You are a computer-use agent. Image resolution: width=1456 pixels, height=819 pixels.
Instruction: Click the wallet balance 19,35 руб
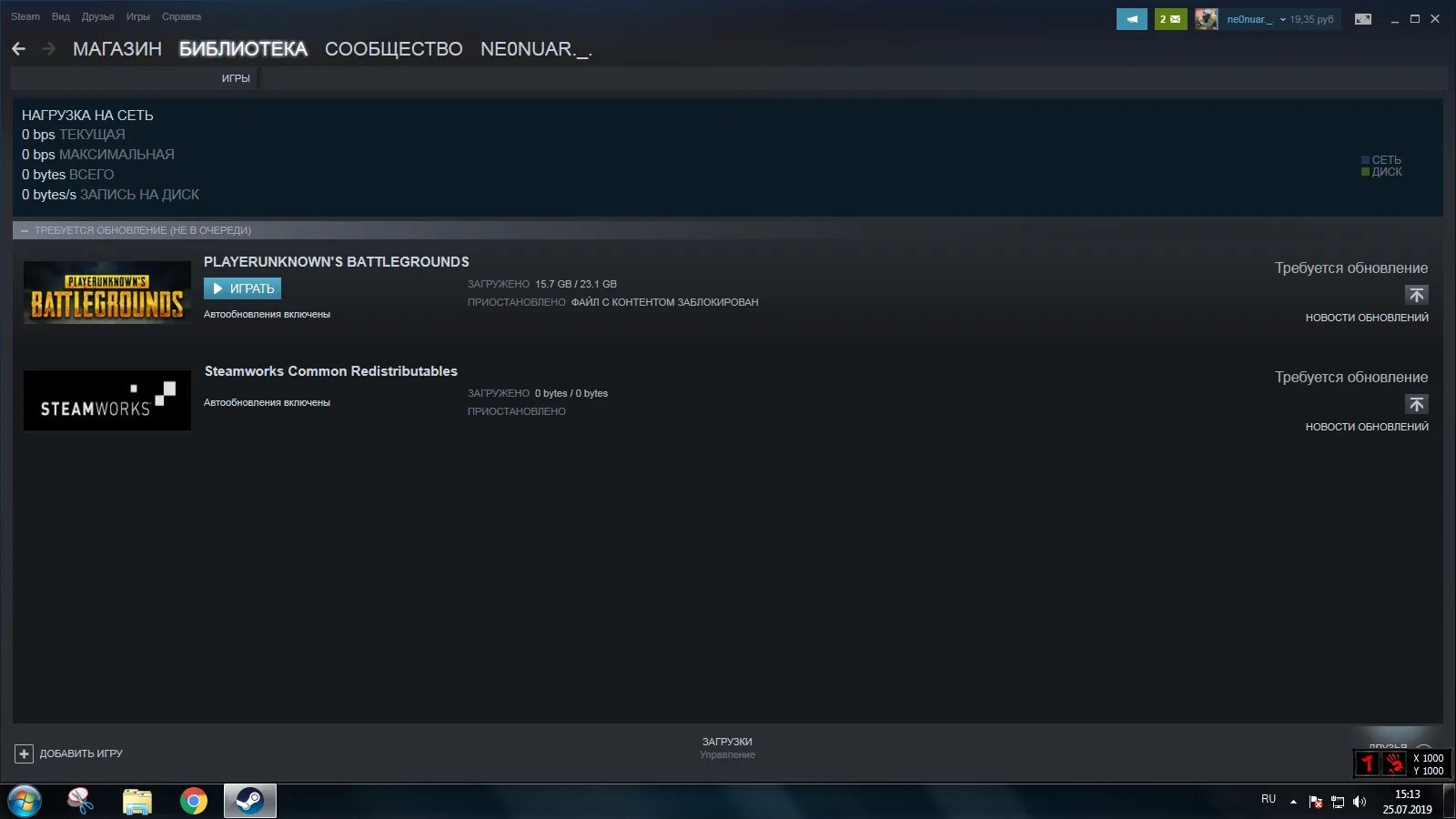(1311, 19)
